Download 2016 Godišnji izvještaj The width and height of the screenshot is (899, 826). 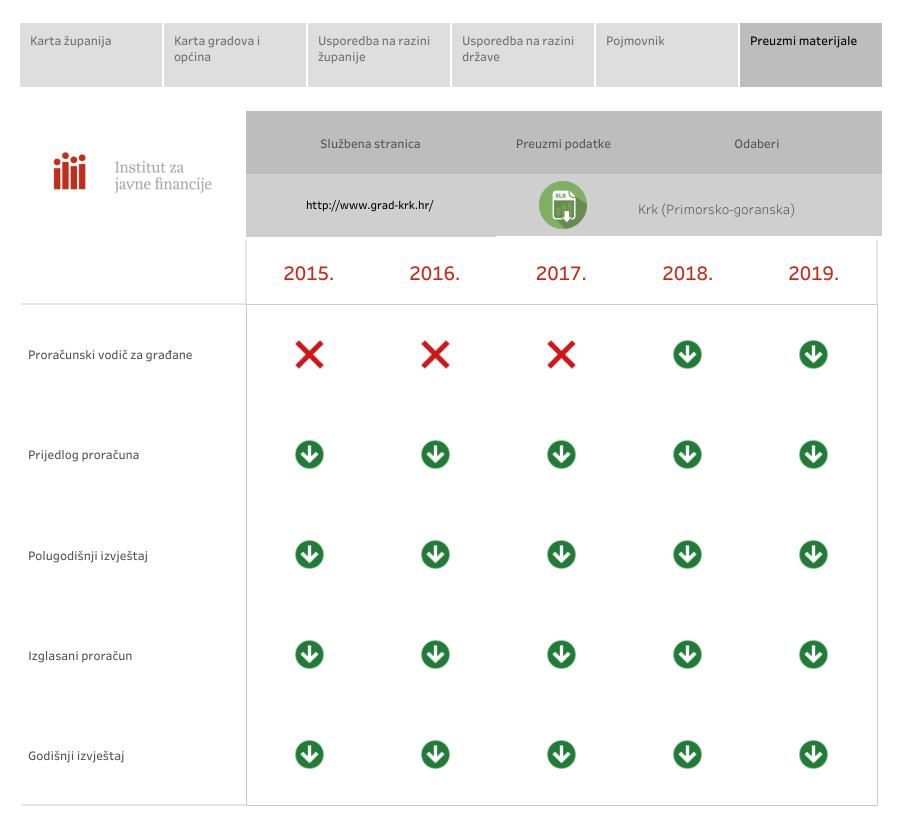point(435,755)
